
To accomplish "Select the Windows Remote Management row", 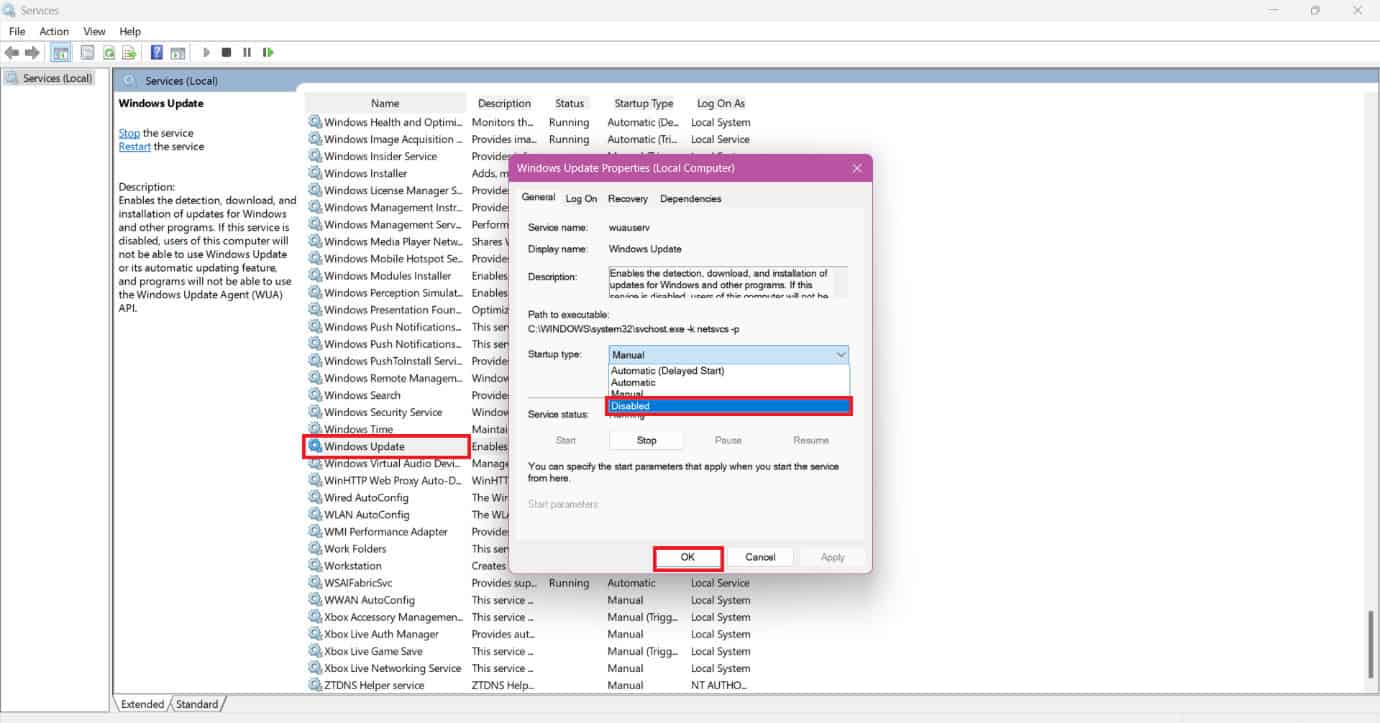I will click(x=385, y=378).
